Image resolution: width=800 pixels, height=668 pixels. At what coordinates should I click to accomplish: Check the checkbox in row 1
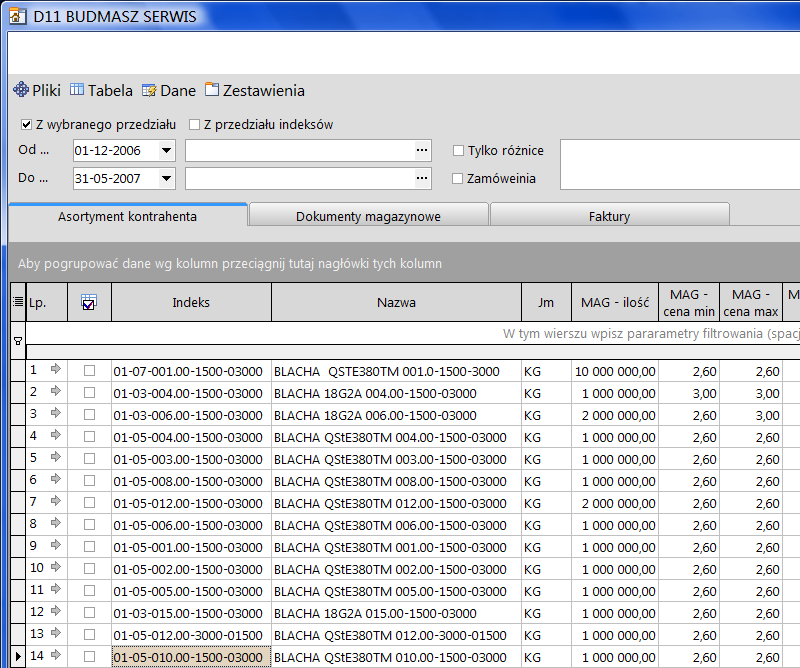[89, 370]
